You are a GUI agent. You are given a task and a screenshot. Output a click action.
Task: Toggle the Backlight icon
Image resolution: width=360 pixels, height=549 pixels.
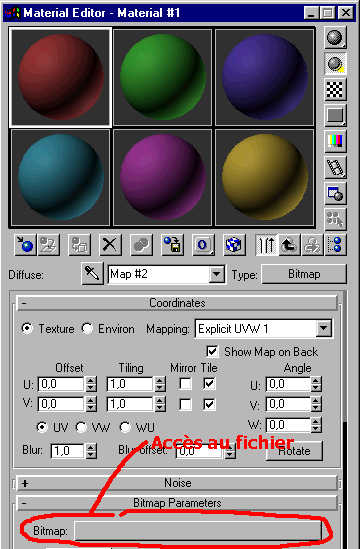tap(335, 63)
